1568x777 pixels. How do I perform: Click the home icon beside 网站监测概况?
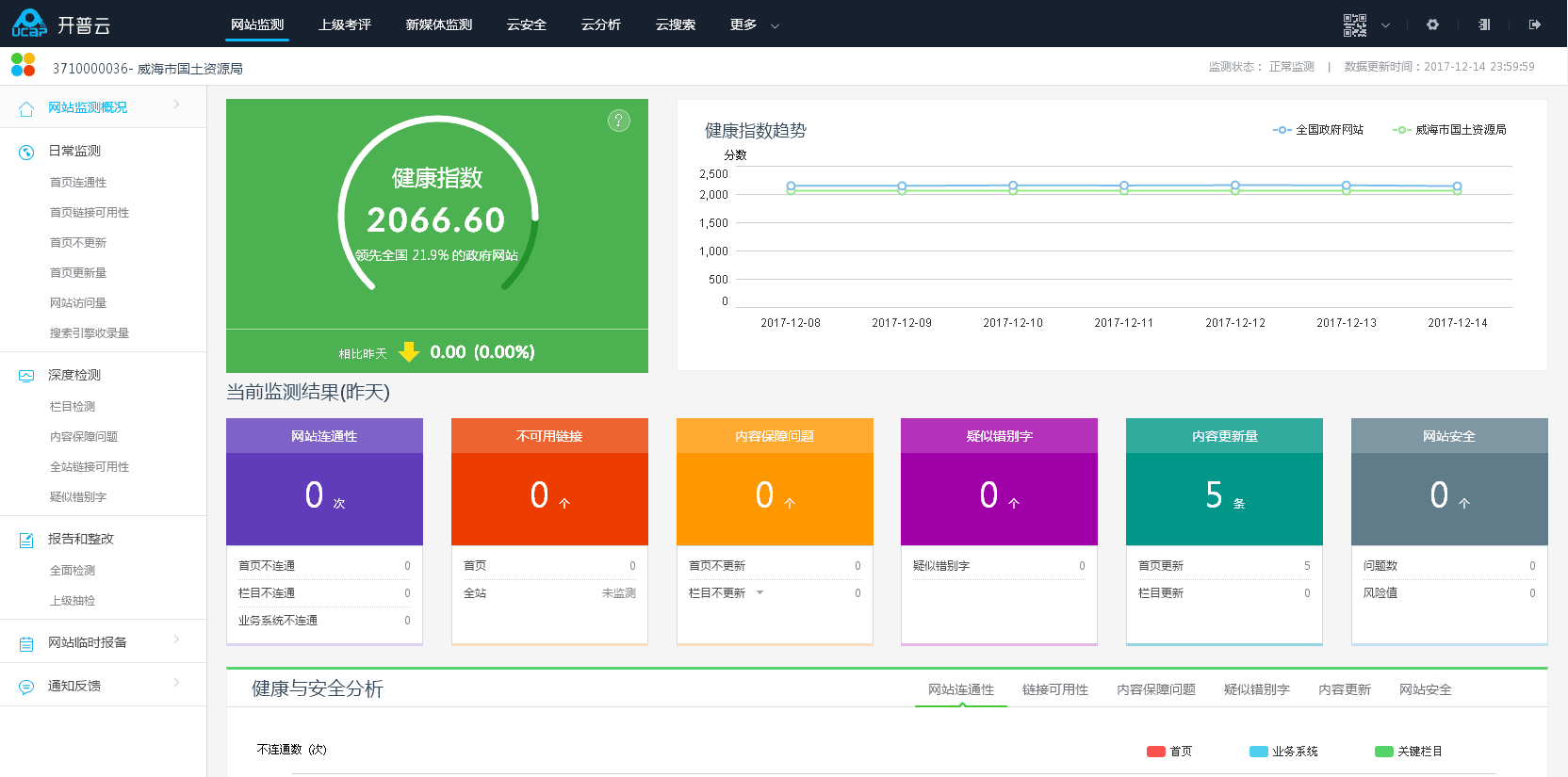26,108
